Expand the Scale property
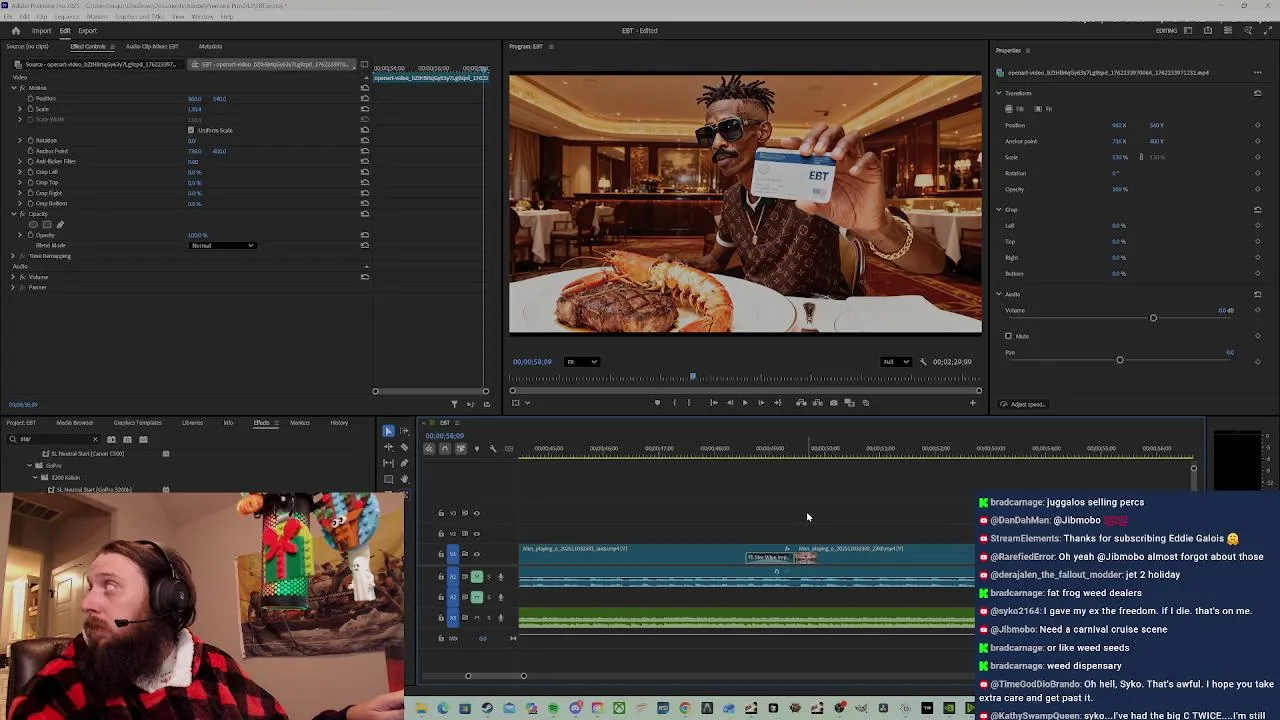1280x720 pixels. pyautogui.click(x=20, y=109)
